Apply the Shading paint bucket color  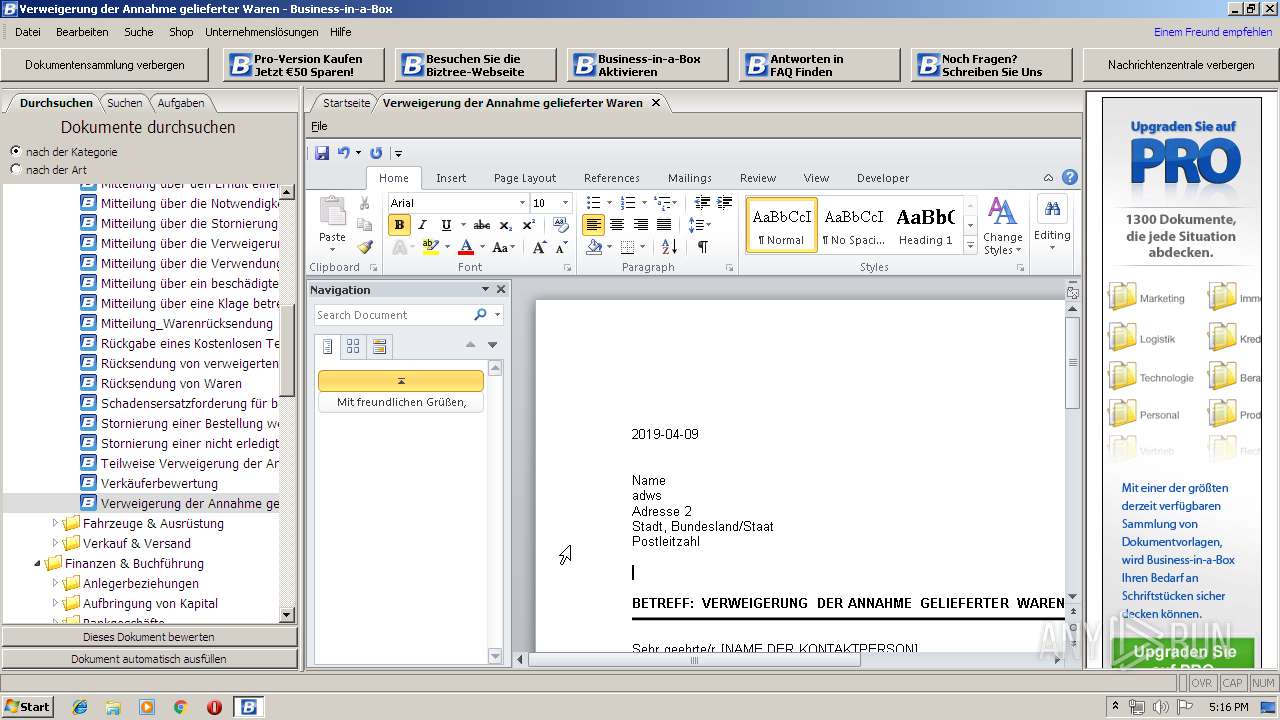(594, 247)
